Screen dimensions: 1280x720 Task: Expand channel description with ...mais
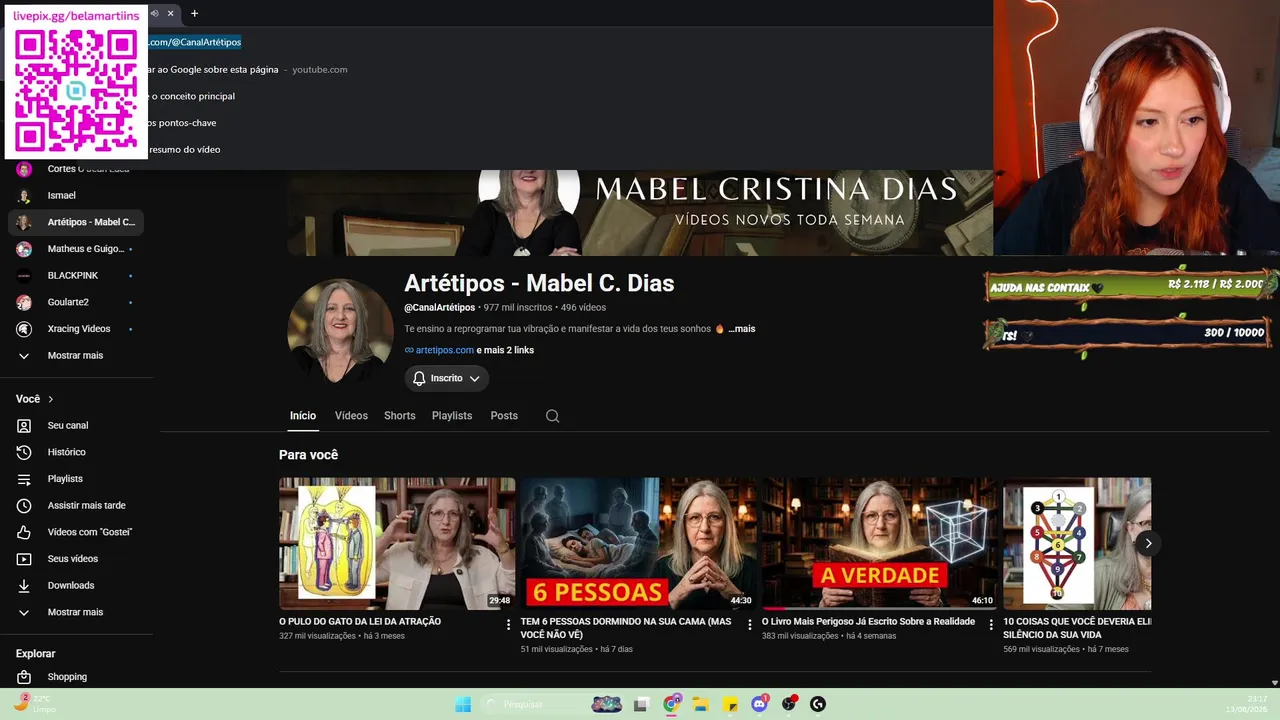pyautogui.click(x=741, y=329)
